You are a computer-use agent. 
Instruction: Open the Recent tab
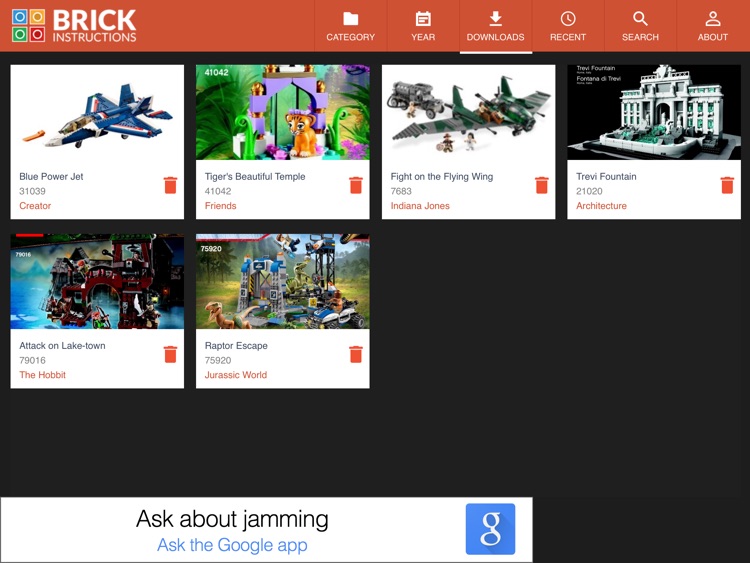click(x=568, y=26)
